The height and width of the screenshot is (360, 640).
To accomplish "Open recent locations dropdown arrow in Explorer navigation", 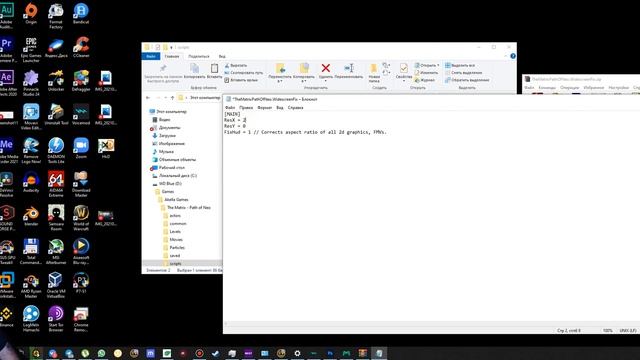I will click(165, 98).
